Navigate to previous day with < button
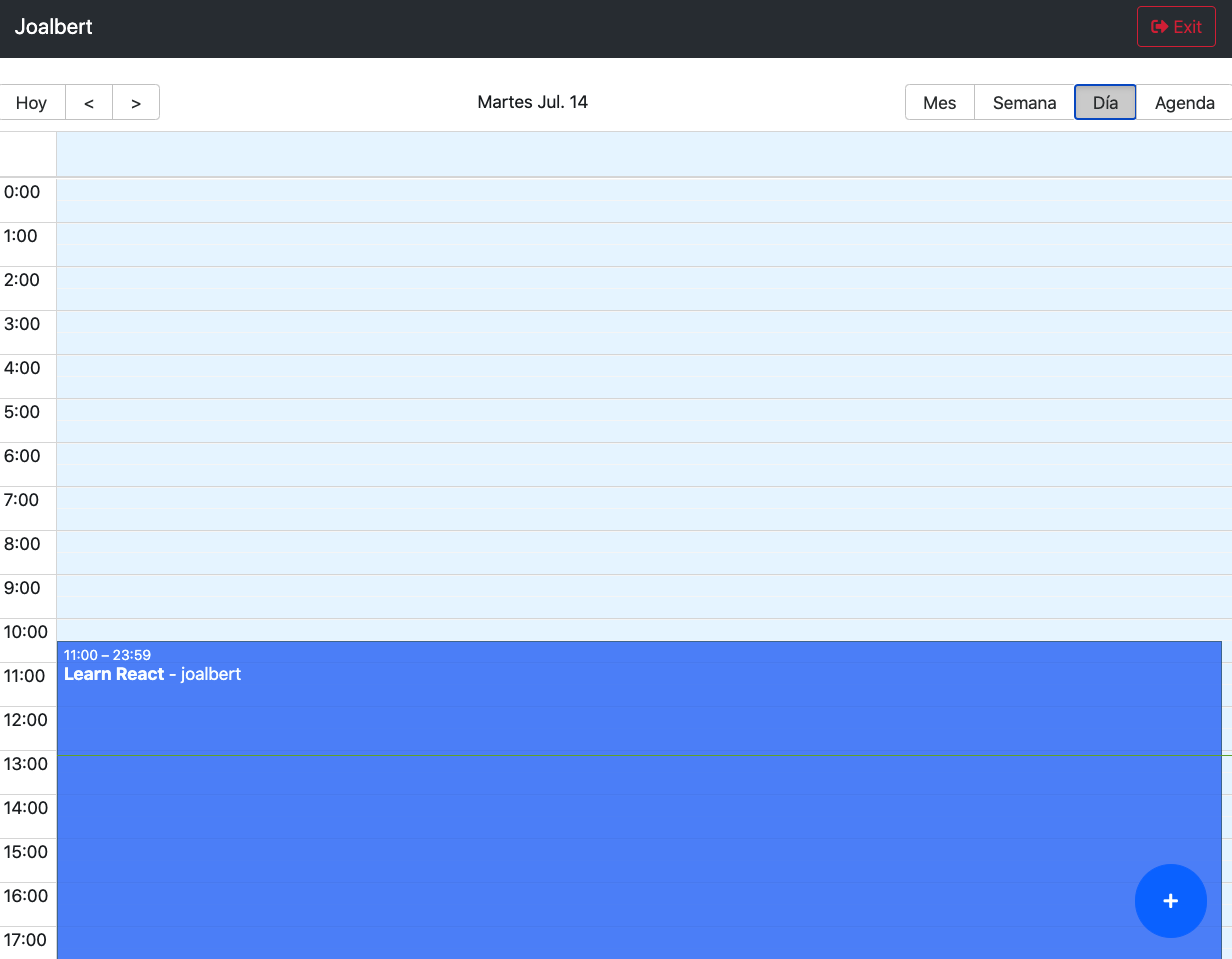 click(x=89, y=102)
